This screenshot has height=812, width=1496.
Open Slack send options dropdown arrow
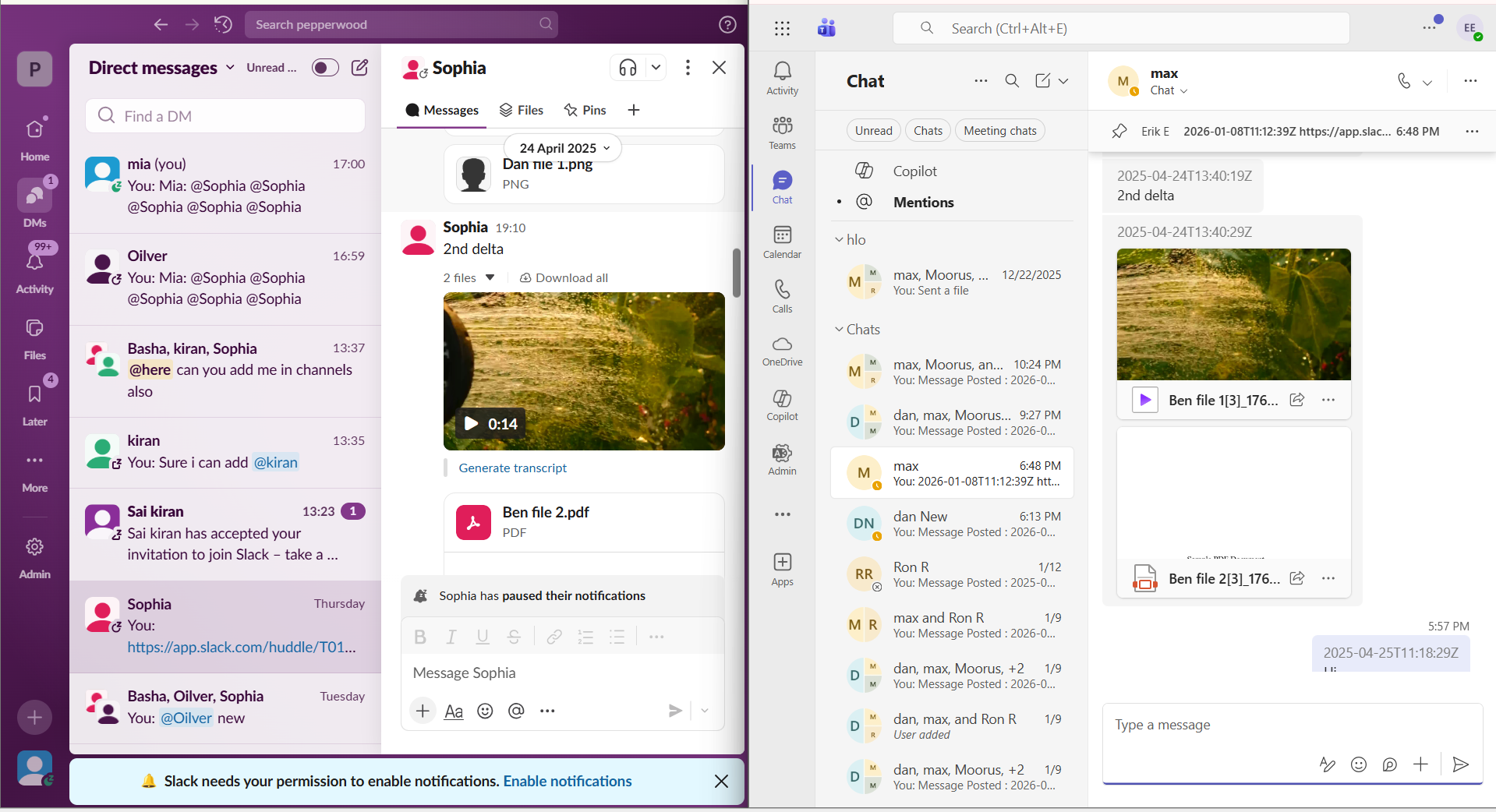(x=705, y=711)
